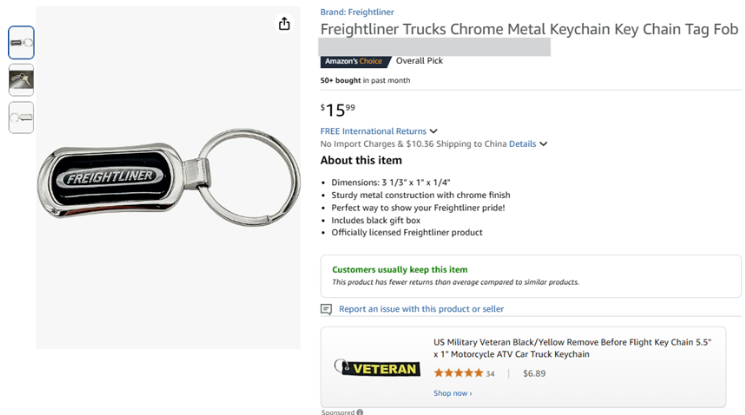Click the VETERAN keychain ad image
The image size is (745, 415).
pos(377,367)
